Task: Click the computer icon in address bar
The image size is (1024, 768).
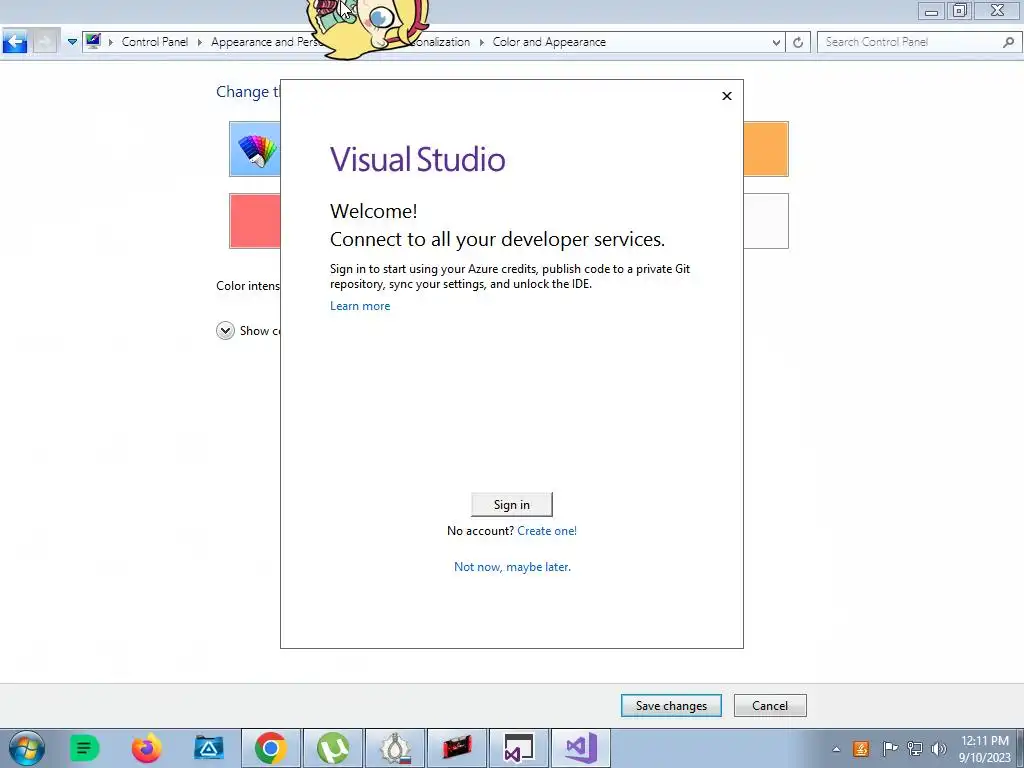Action: [x=93, y=42]
